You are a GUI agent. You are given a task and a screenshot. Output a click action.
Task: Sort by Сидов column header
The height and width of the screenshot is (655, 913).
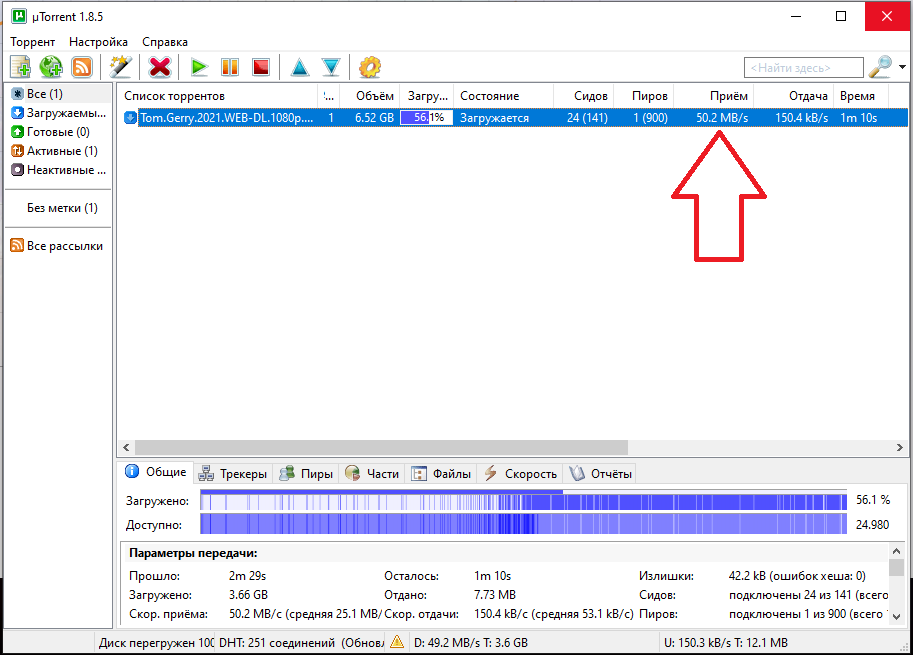(584, 96)
